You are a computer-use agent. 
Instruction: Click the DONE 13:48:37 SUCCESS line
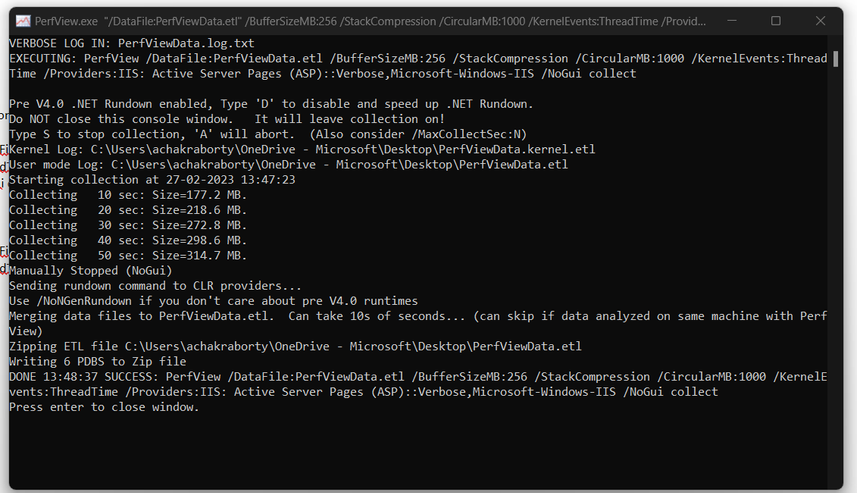tap(418, 384)
